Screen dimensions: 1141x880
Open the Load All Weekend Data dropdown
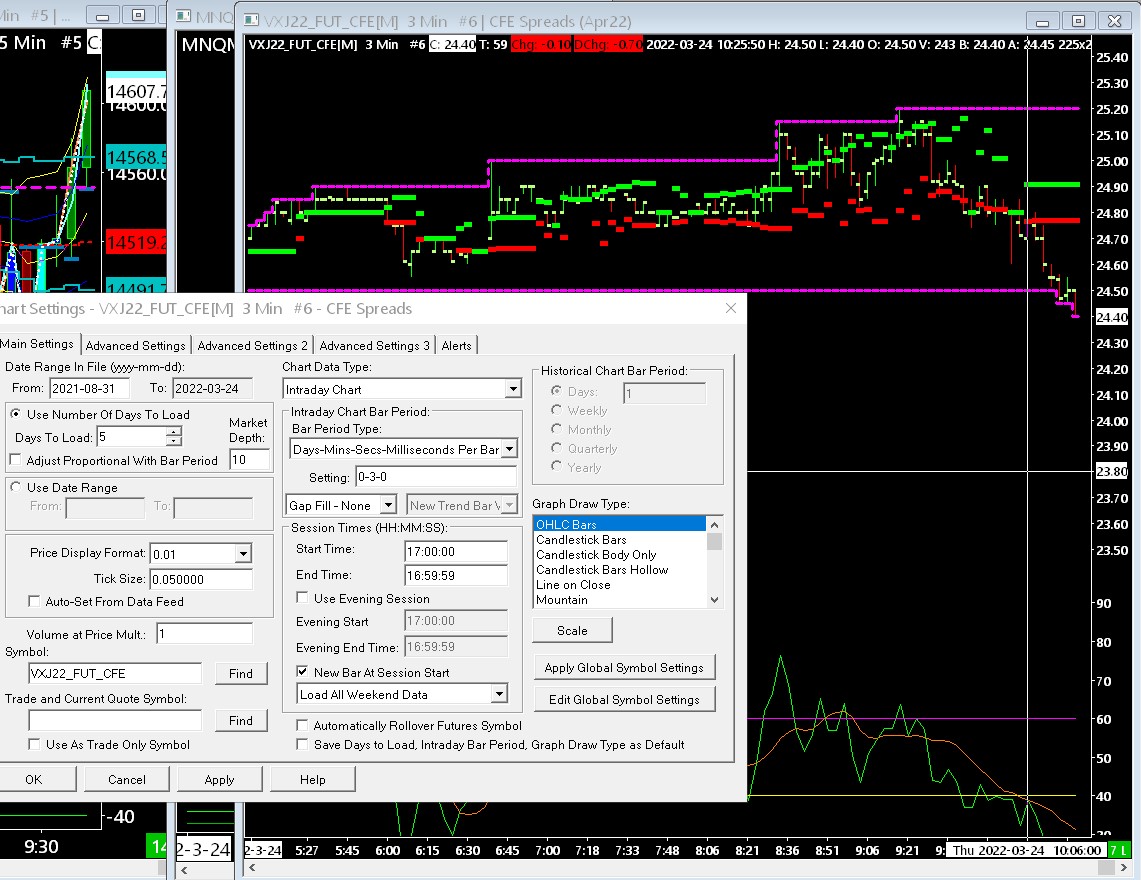pos(499,694)
